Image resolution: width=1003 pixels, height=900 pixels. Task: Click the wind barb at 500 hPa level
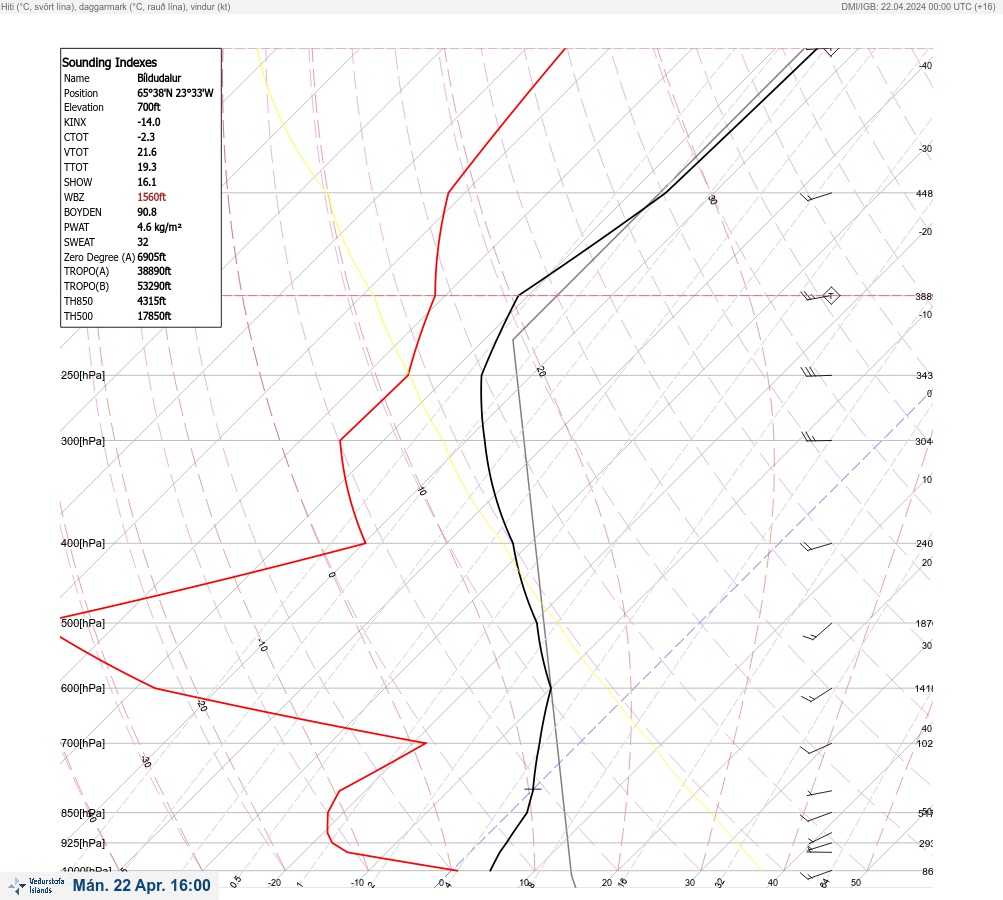click(817, 631)
